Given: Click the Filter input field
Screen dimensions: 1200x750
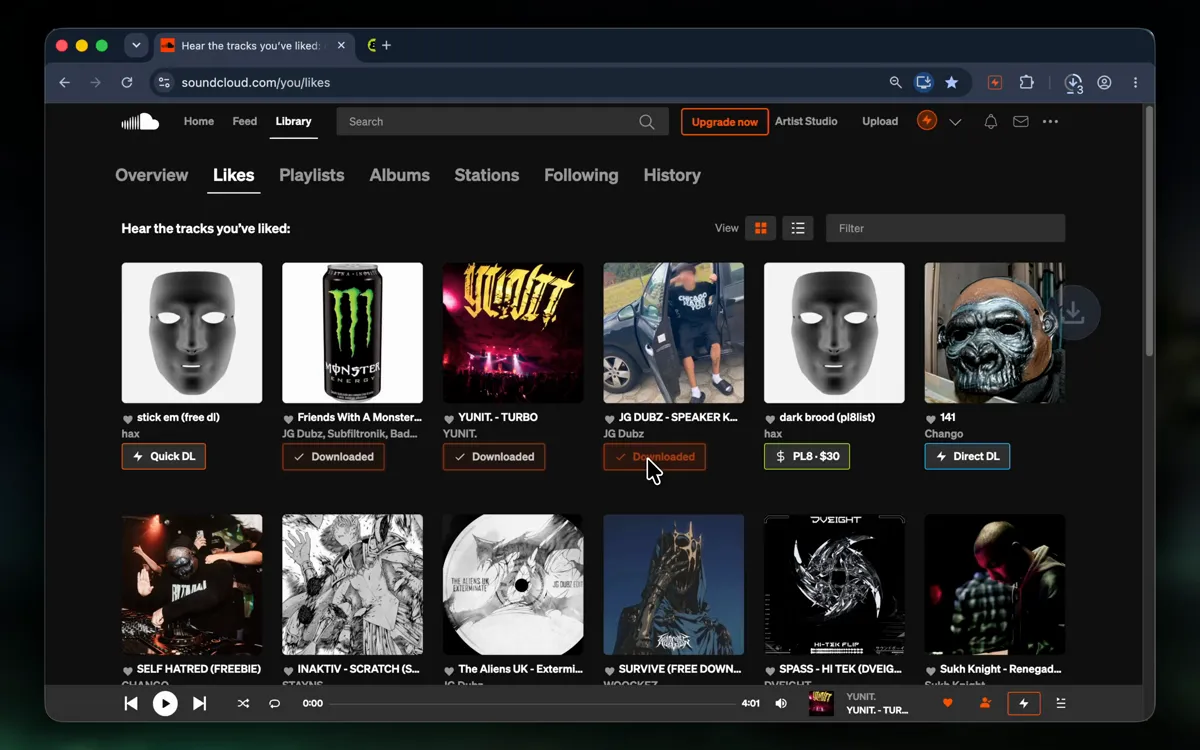Looking at the screenshot, I should point(945,228).
